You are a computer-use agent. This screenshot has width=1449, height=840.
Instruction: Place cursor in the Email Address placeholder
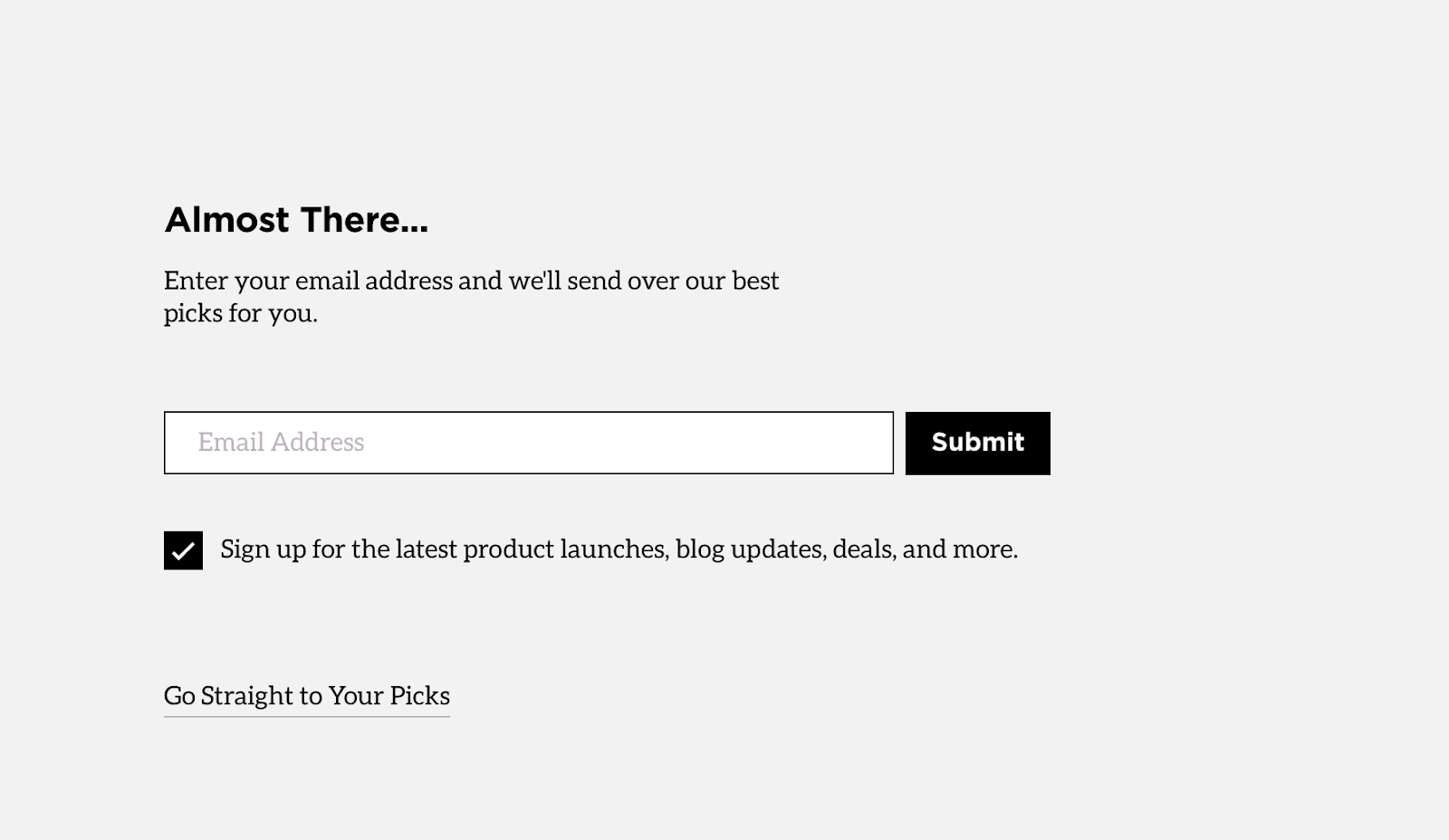[281, 443]
